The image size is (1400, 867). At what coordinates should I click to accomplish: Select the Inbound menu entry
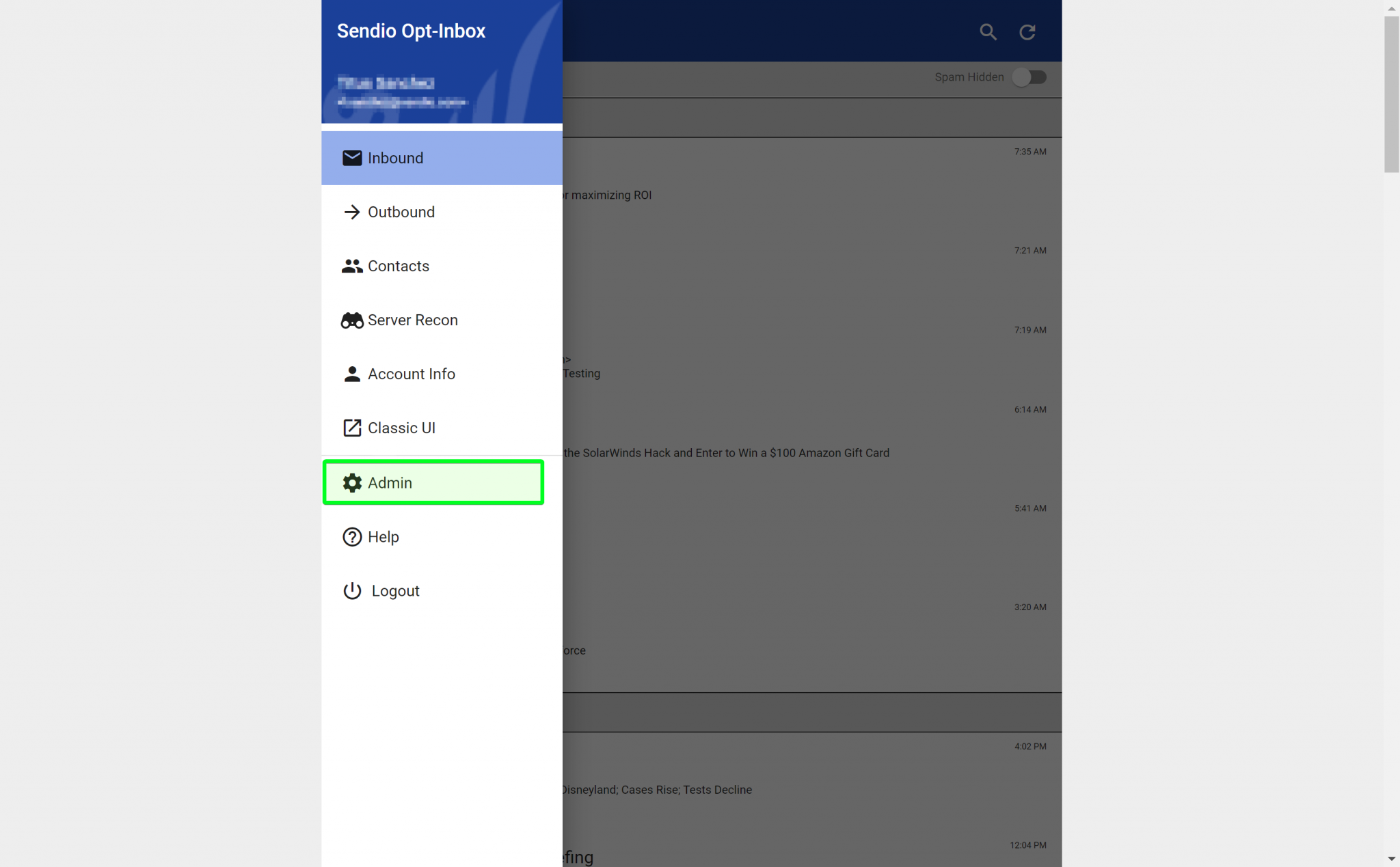click(x=395, y=158)
